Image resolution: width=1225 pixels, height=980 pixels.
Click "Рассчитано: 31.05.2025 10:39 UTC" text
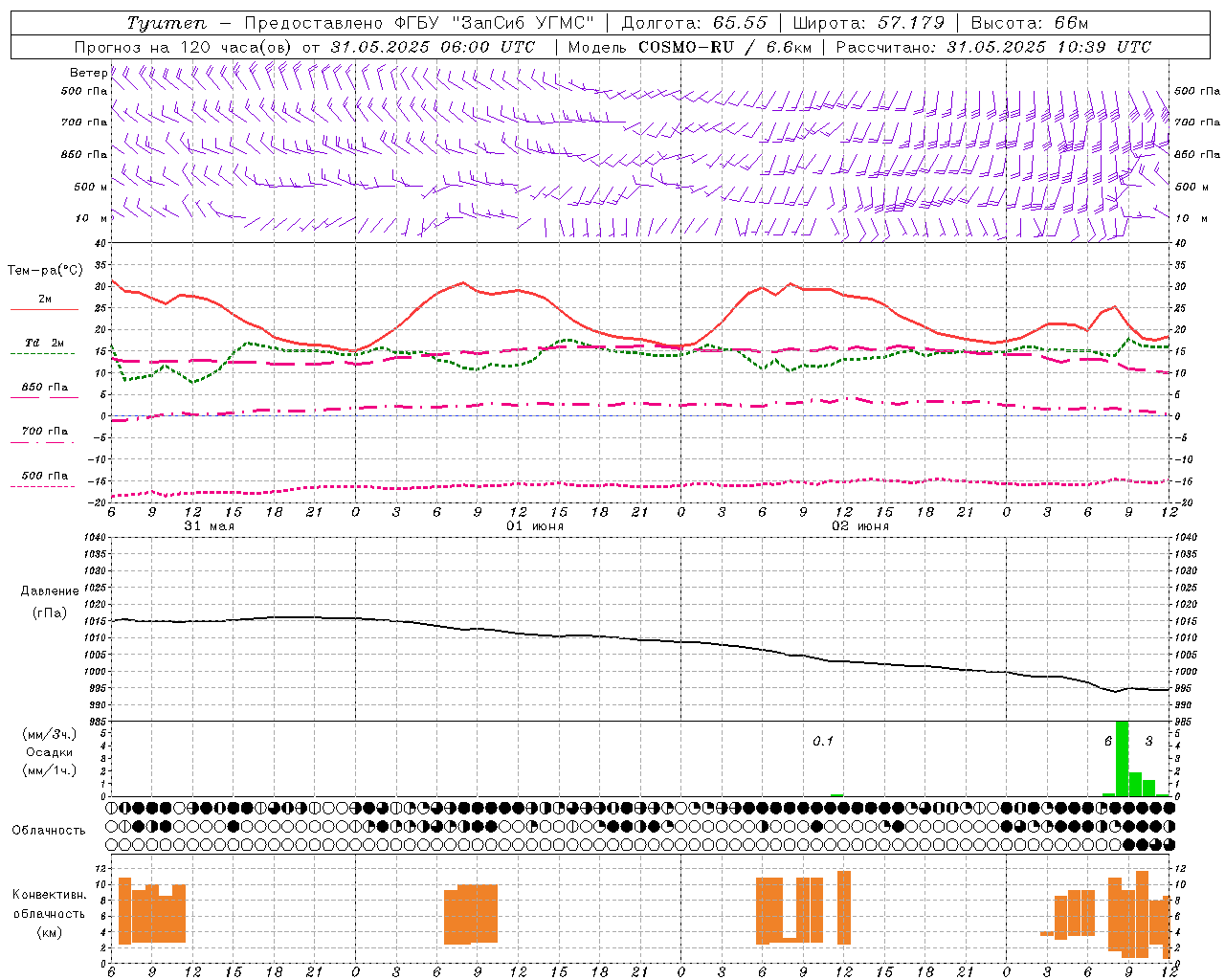tap(993, 47)
